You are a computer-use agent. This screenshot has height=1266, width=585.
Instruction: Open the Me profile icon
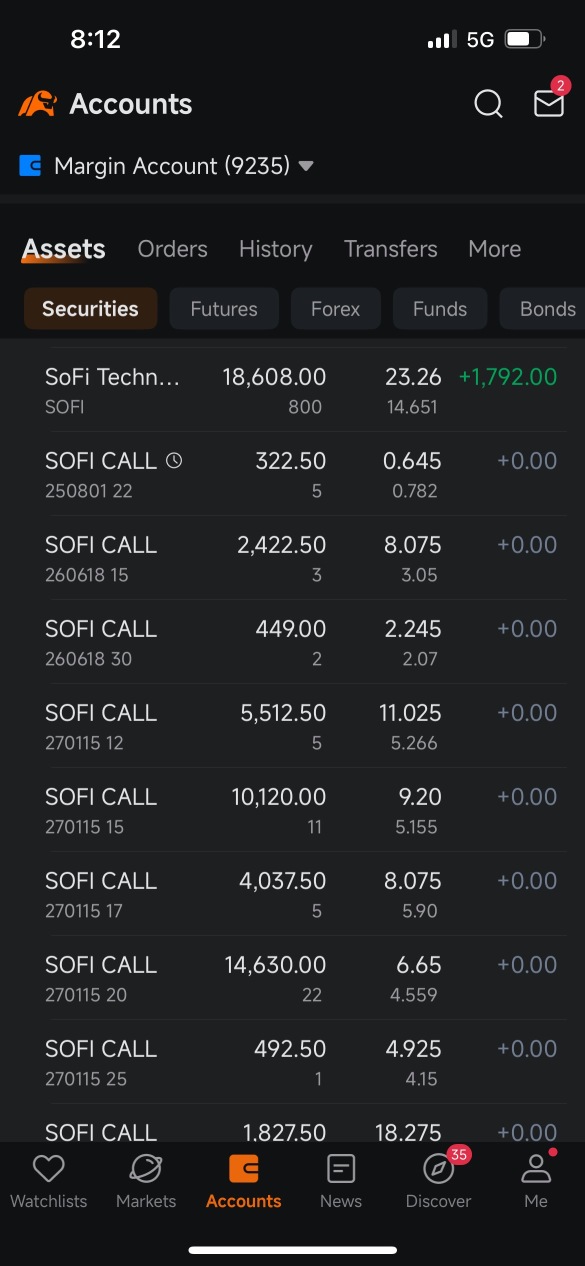[x=536, y=1168]
